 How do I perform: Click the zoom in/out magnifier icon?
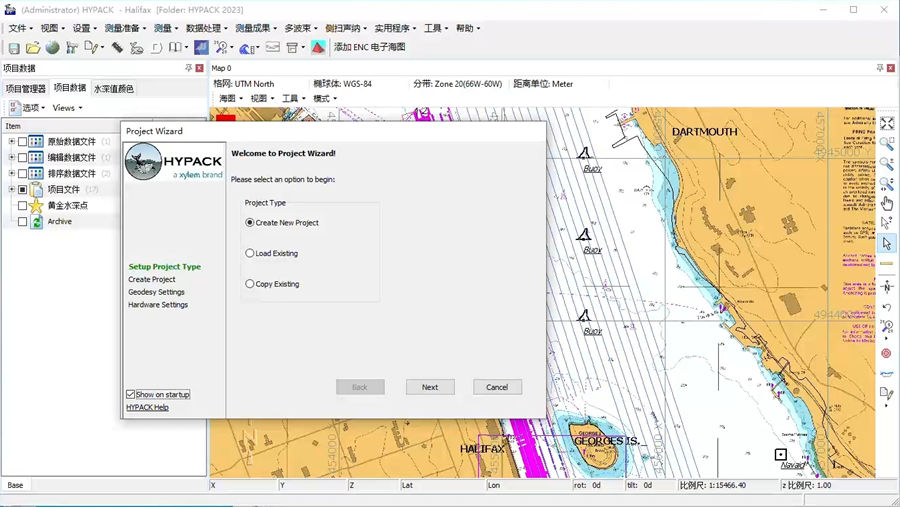887,164
